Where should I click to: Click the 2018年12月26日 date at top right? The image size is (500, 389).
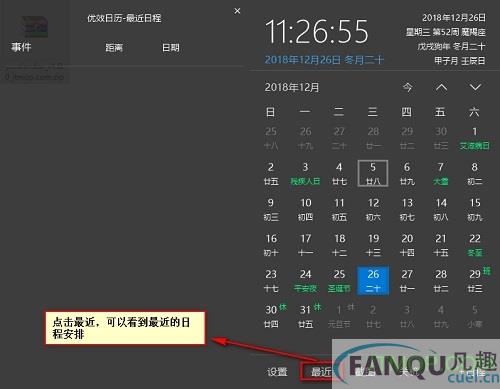(x=454, y=18)
